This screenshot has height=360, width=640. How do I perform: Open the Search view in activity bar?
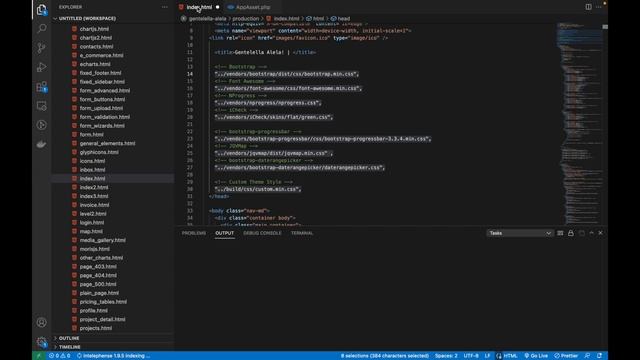(42, 29)
